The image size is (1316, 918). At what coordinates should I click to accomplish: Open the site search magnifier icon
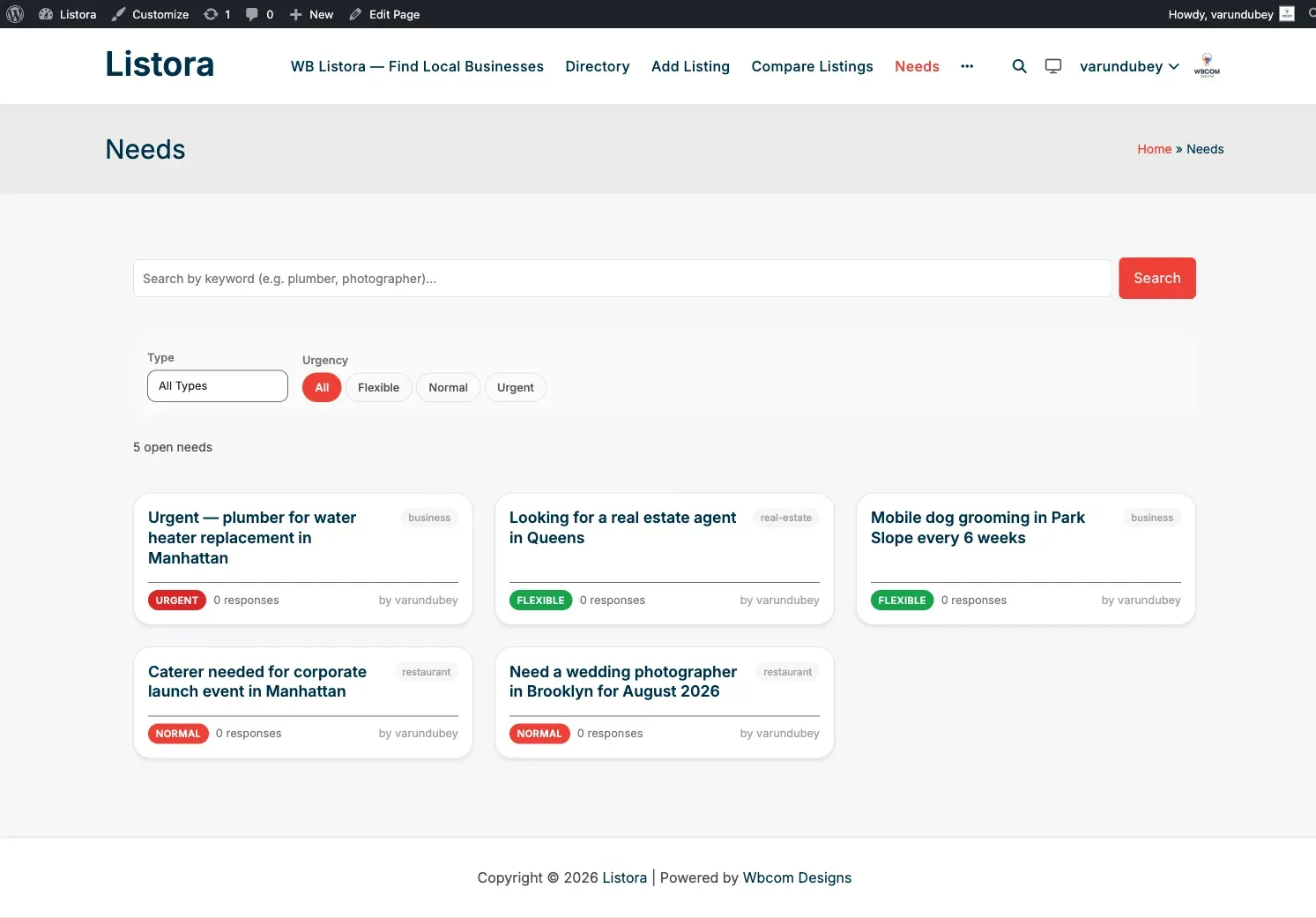[1019, 66]
